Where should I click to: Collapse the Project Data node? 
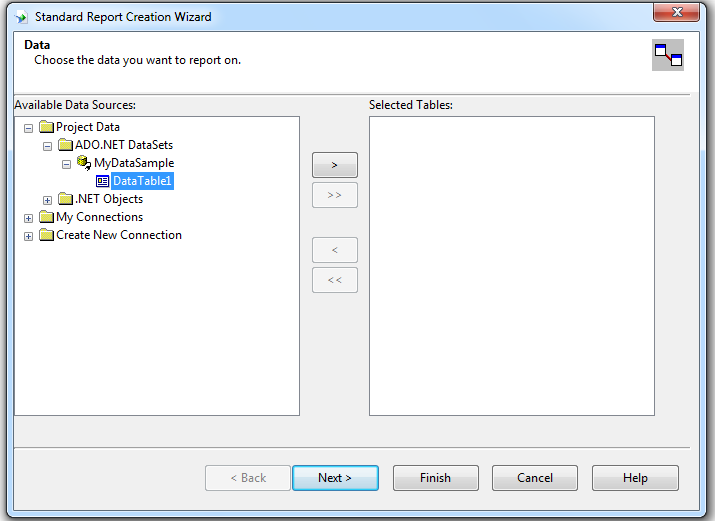tap(28, 128)
